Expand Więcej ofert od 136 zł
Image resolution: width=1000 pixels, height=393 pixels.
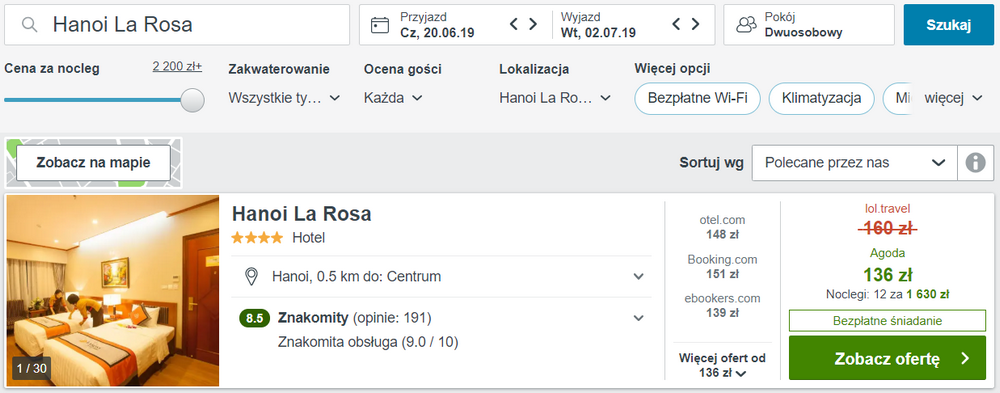point(722,365)
